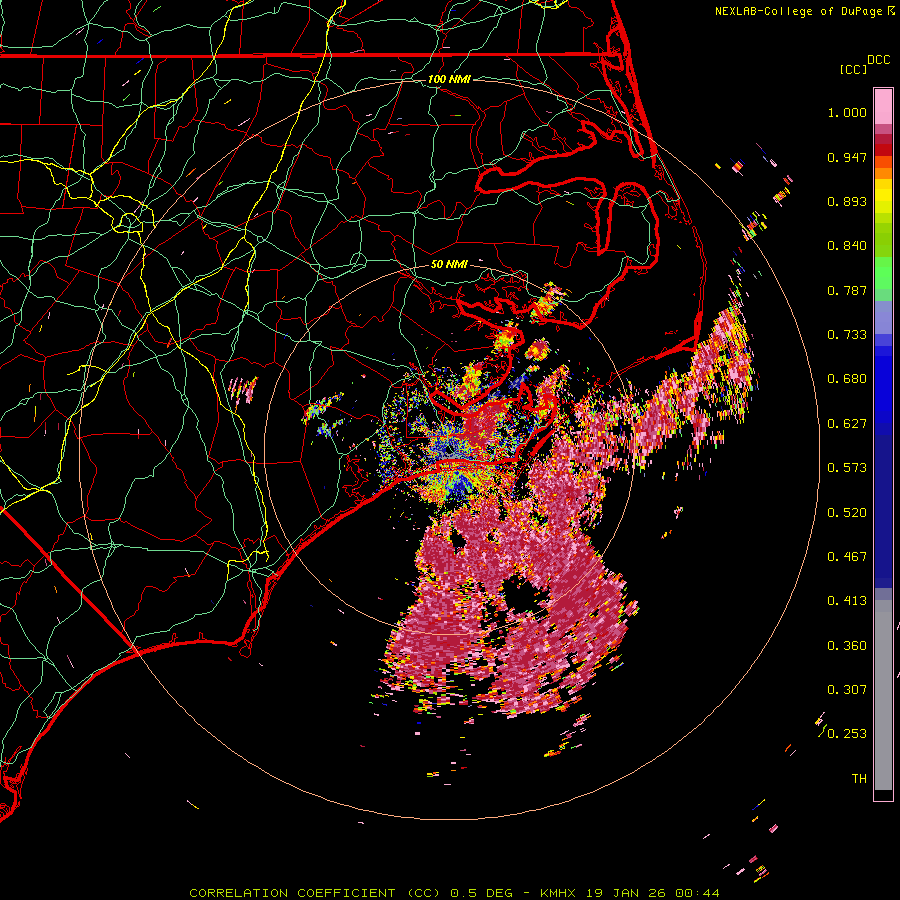Click the 19 JAN 26 date text

(627, 893)
